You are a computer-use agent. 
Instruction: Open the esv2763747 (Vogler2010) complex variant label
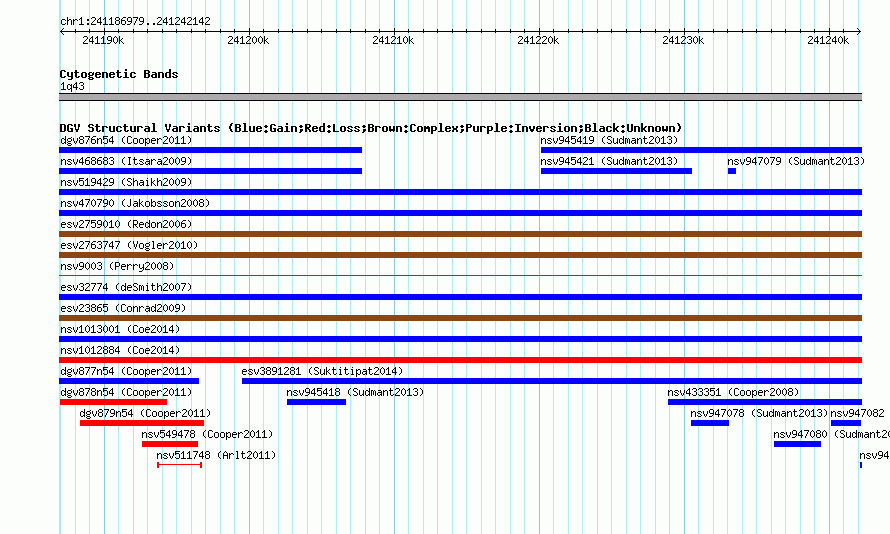(x=129, y=245)
